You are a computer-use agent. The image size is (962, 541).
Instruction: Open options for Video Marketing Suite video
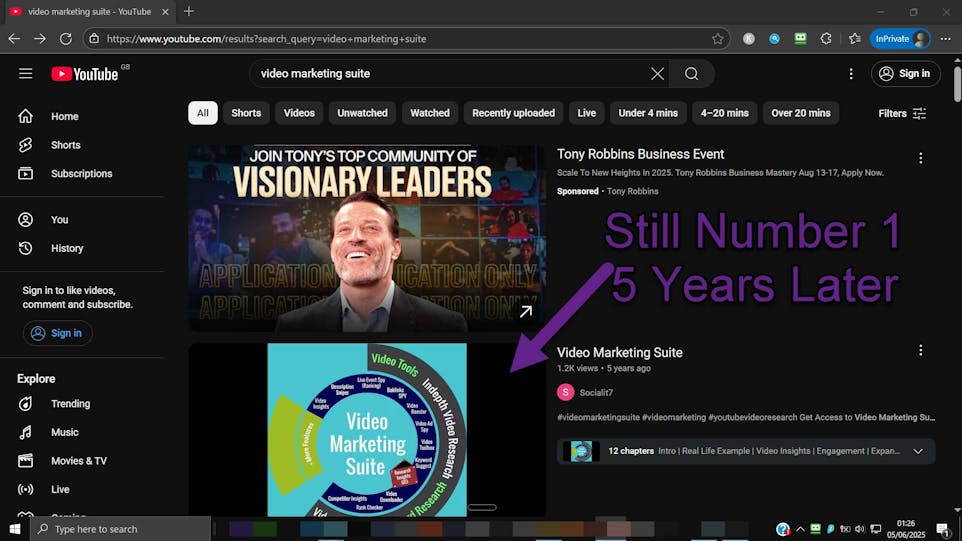(920, 351)
